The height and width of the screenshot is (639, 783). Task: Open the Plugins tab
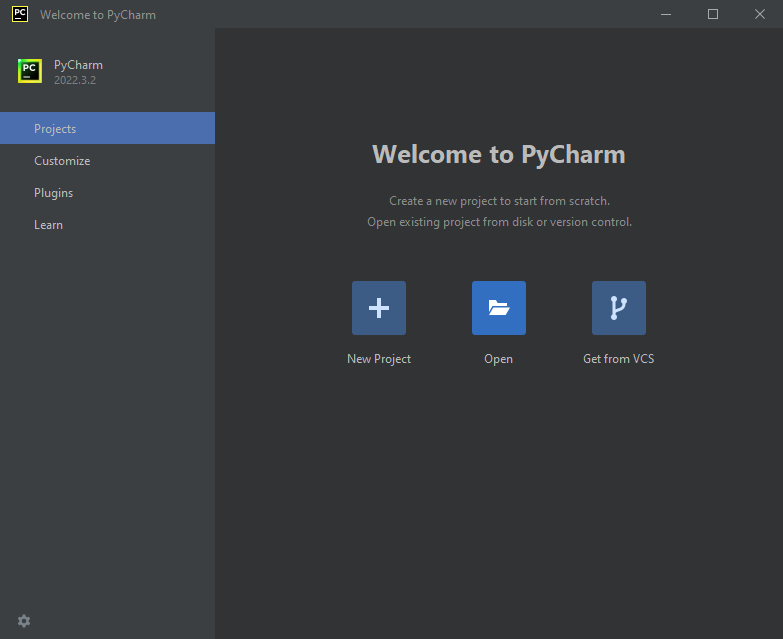[x=107, y=193]
